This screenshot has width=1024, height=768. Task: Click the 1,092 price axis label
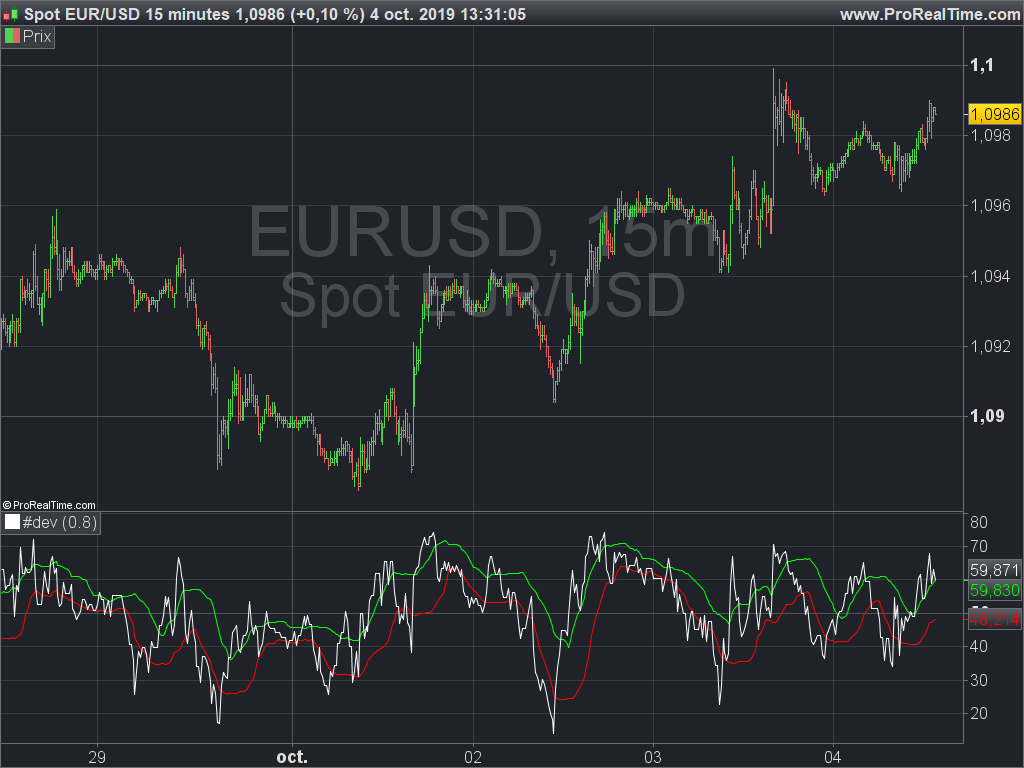[x=991, y=346]
